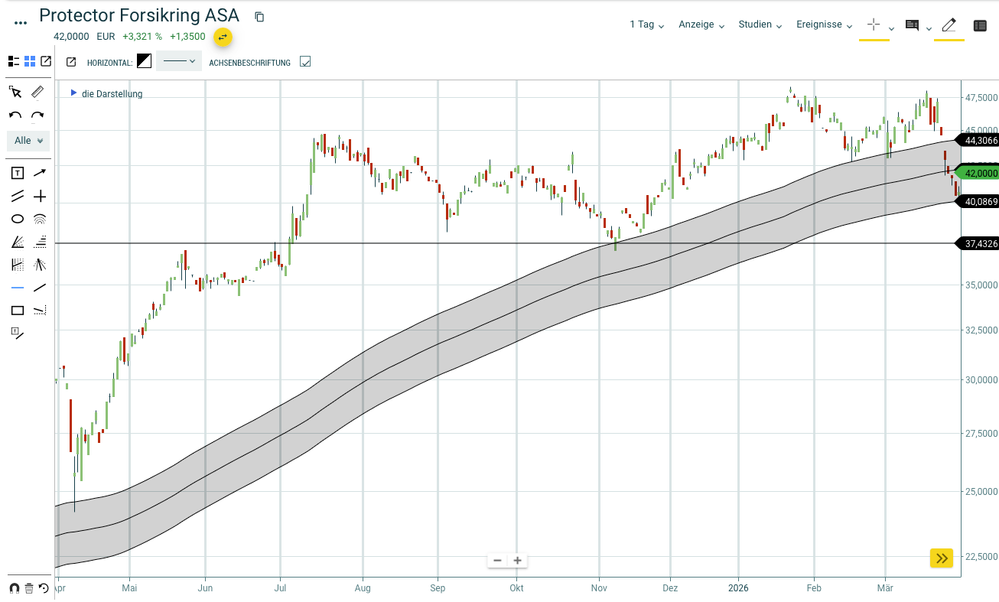Select the ellipse drawing tool
The height and width of the screenshot is (602, 999).
17,219
